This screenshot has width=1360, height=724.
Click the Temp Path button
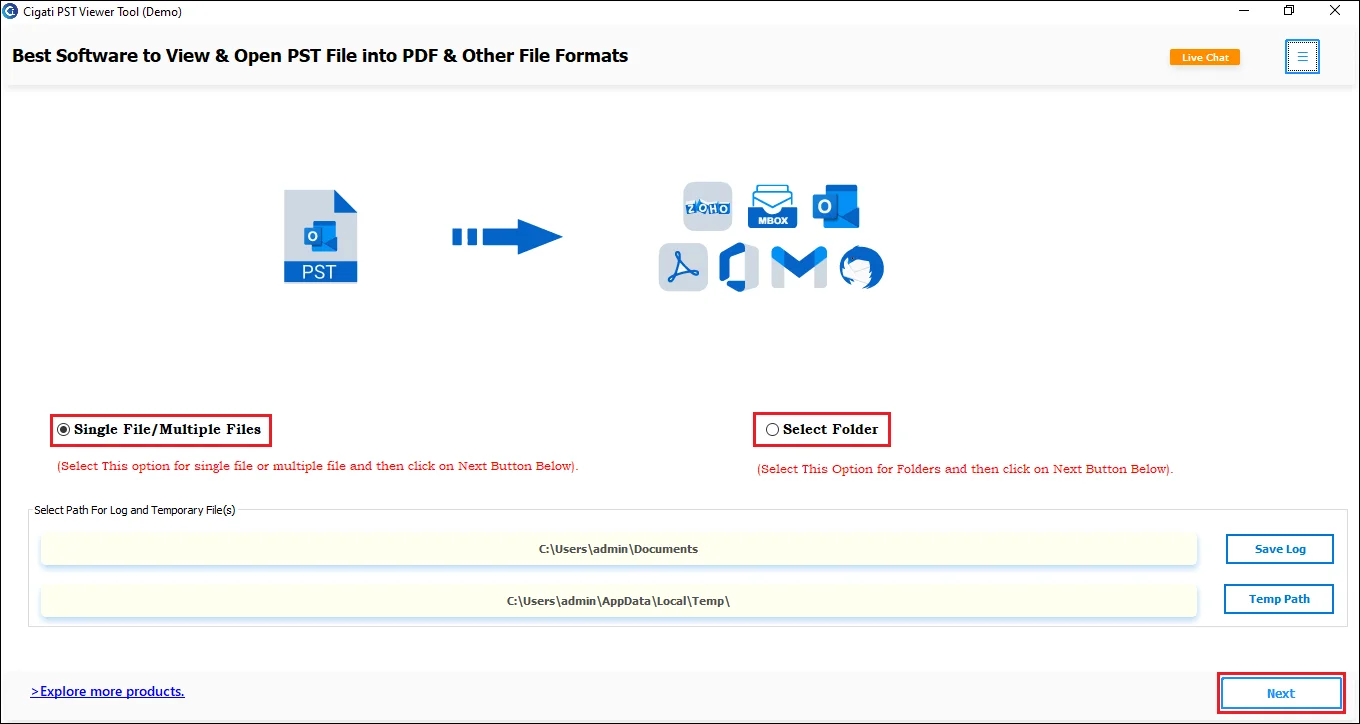[1279, 599]
